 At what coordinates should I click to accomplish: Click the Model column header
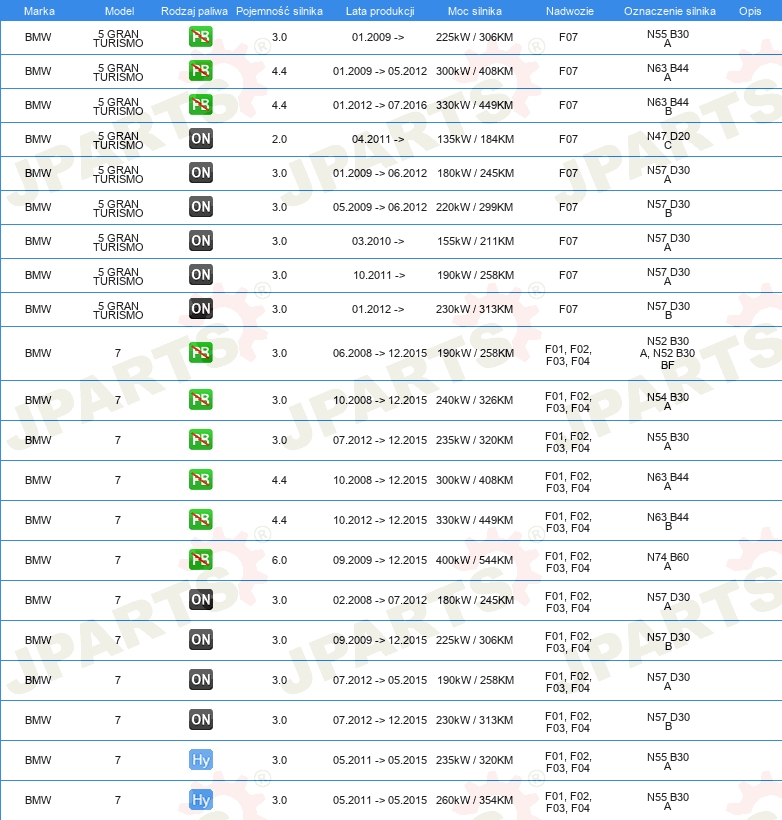(x=119, y=11)
